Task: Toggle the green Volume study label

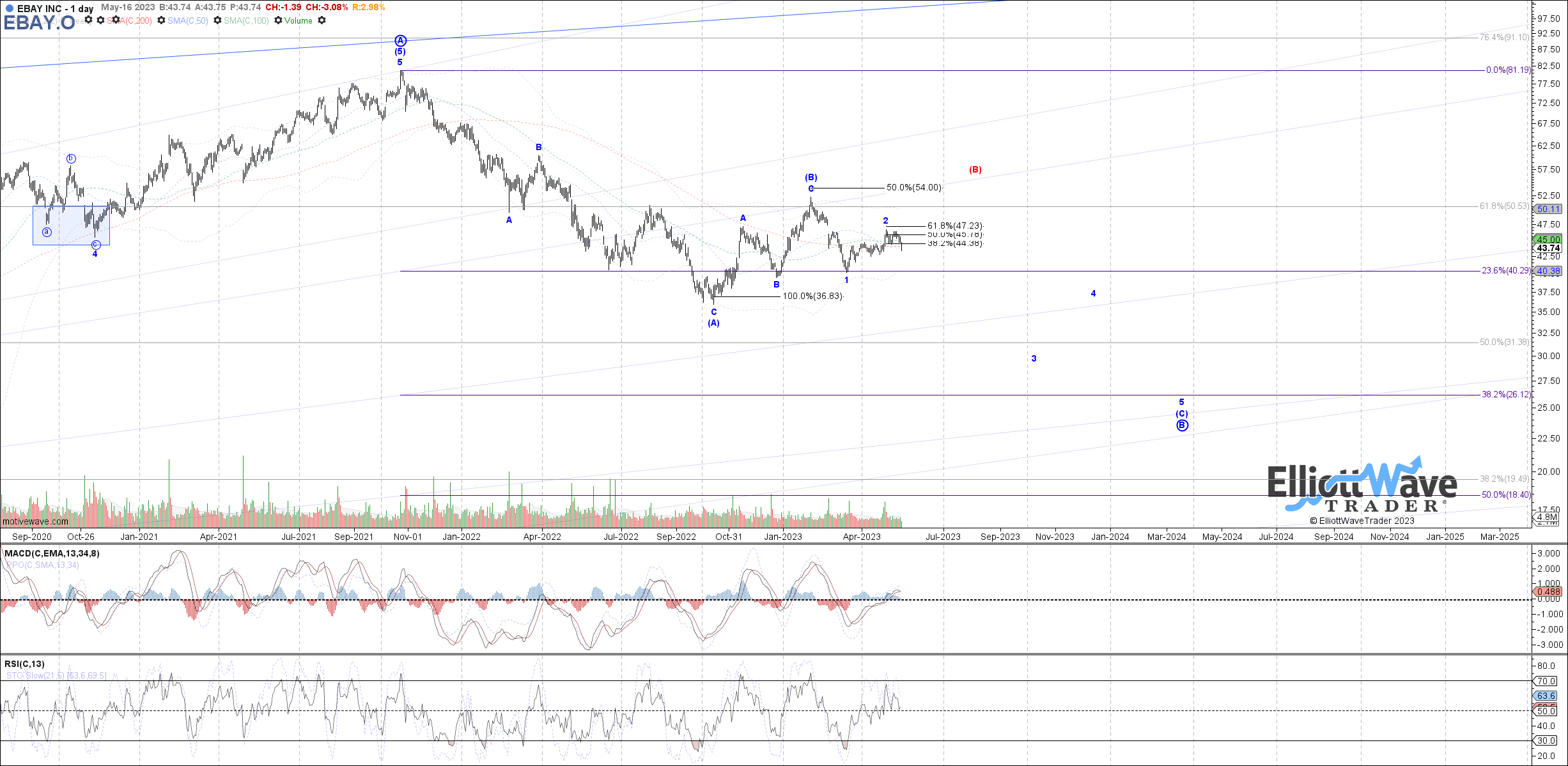Action: click(x=299, y=20)
